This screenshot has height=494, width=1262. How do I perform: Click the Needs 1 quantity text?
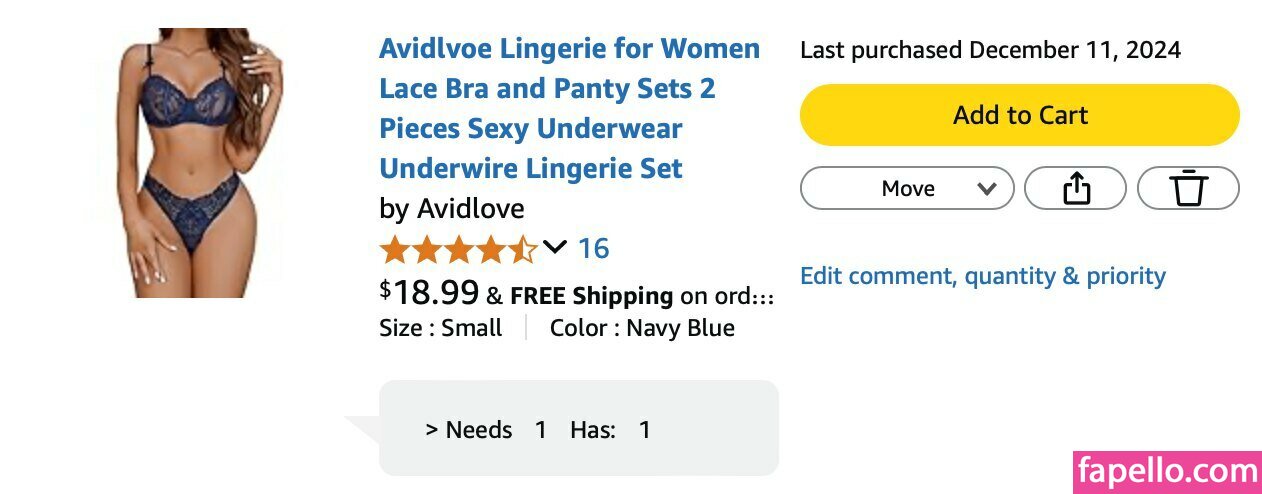coord(486,430)
